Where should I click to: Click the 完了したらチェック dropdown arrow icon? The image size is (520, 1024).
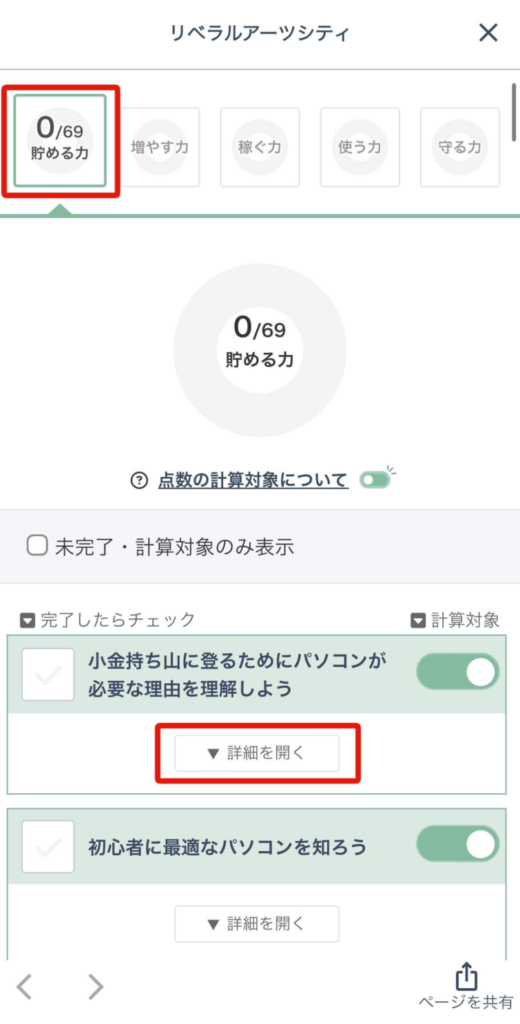click(x=27, y=620)
